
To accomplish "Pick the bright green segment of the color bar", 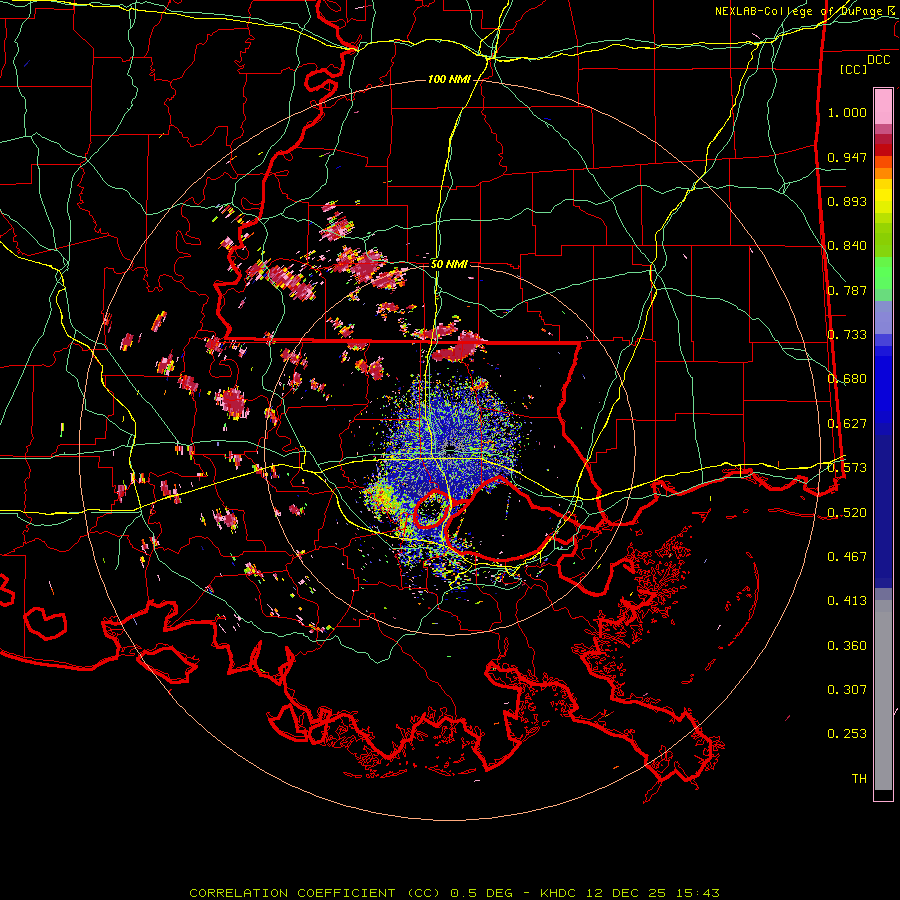I will (883, 273).
